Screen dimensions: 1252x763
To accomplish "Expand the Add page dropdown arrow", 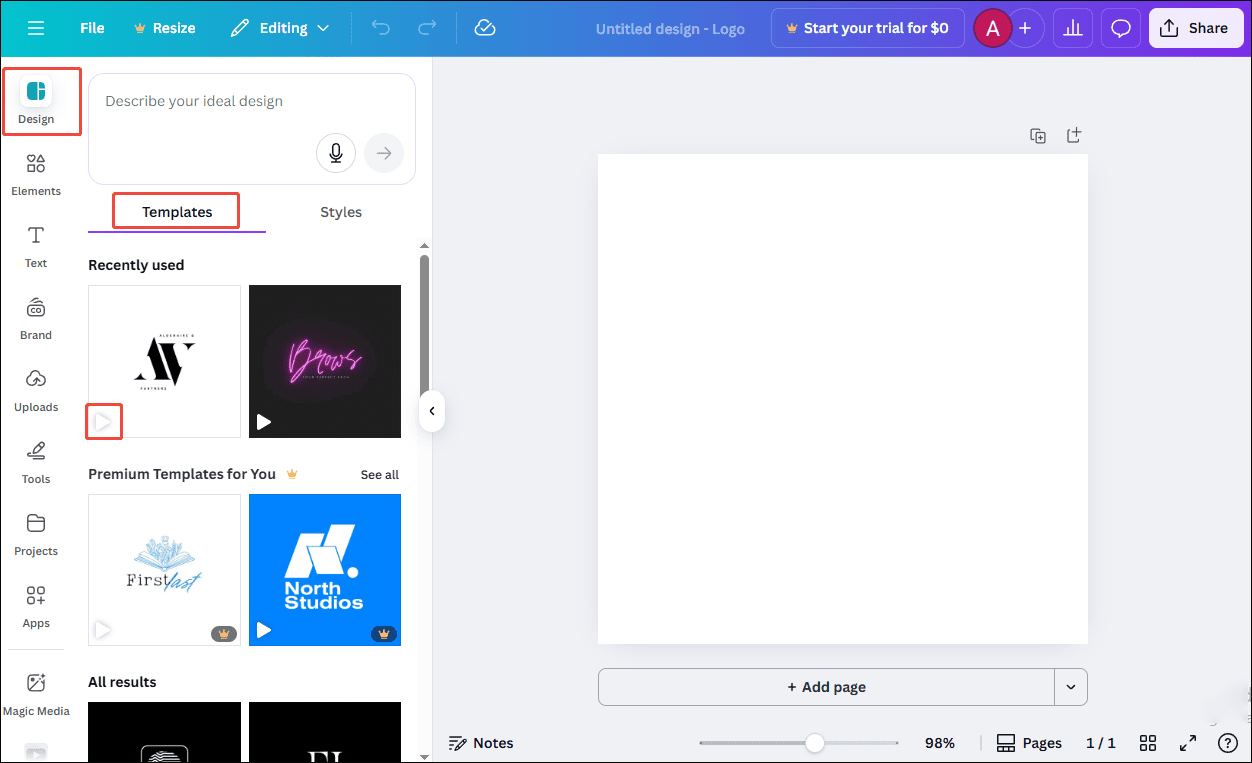I will tap(1071, 687).
